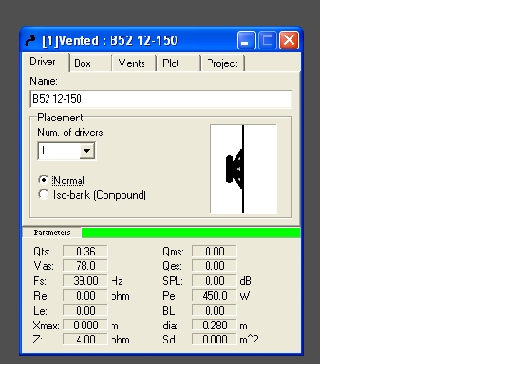
Task: Open the Num. of drivers dropdown
Action: click(x=87, y=151)
